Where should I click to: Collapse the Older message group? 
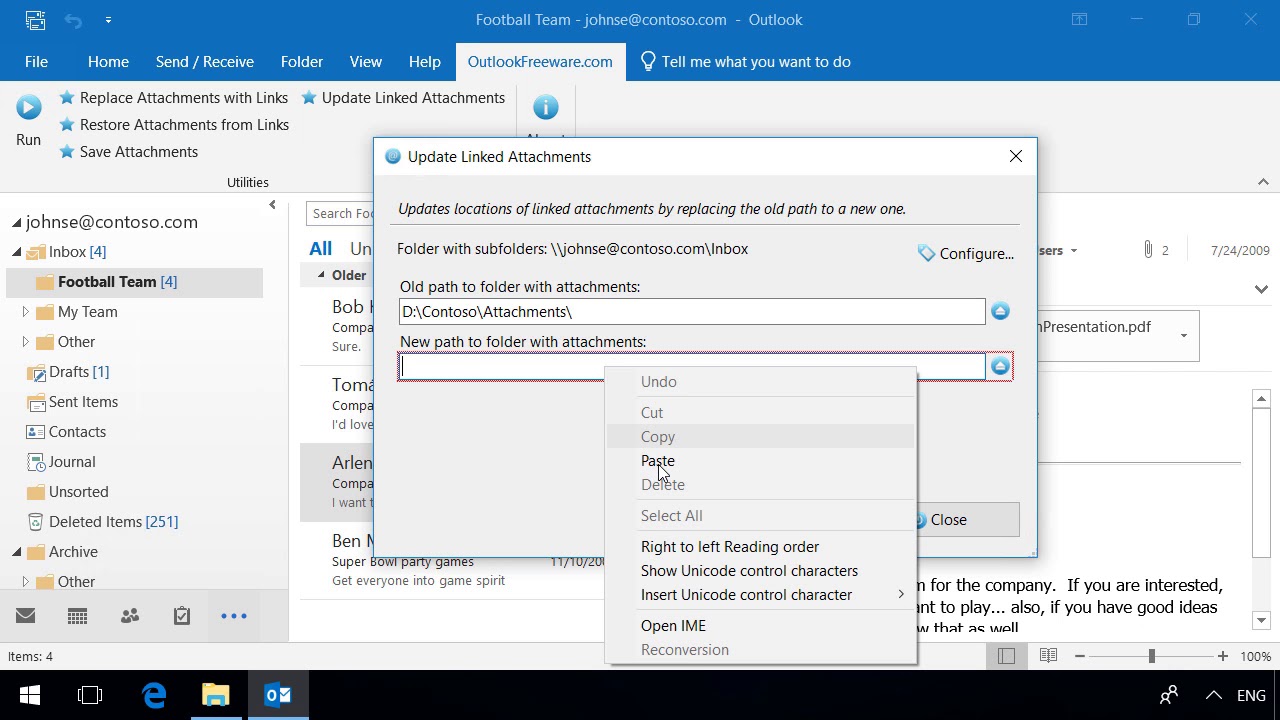(x=321, y=275)
